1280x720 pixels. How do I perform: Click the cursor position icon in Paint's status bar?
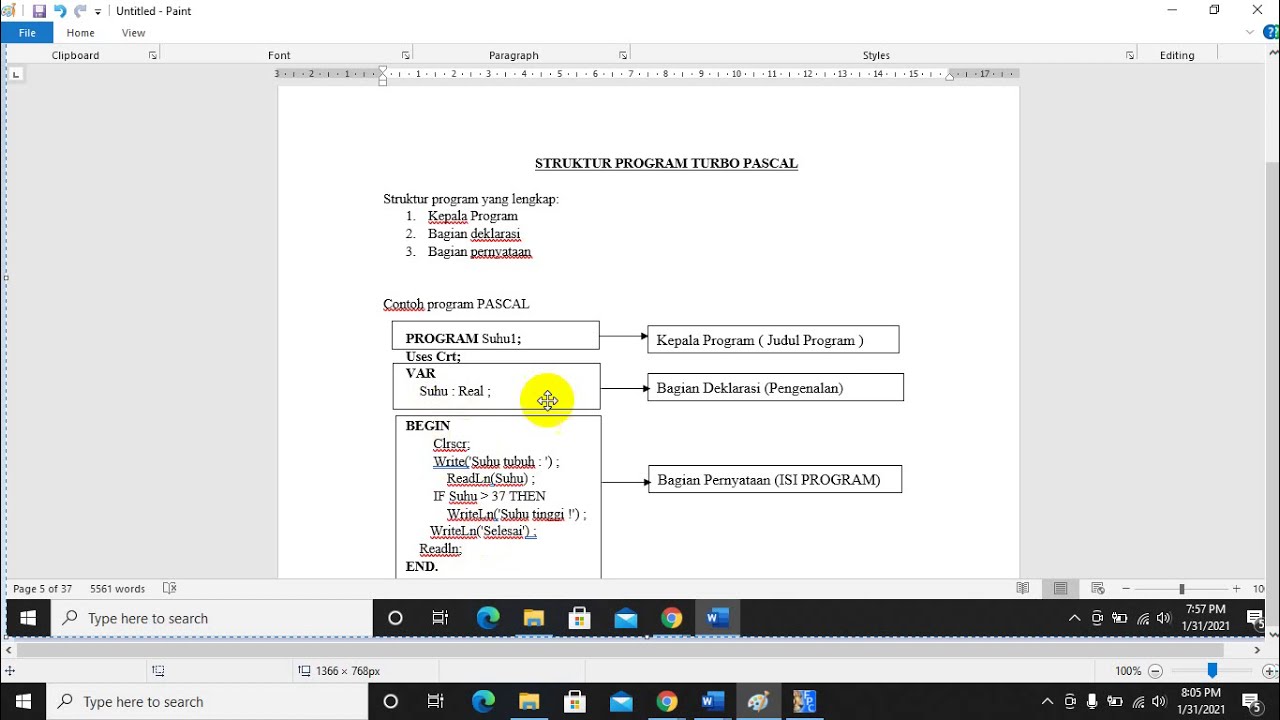pos(10,671)
